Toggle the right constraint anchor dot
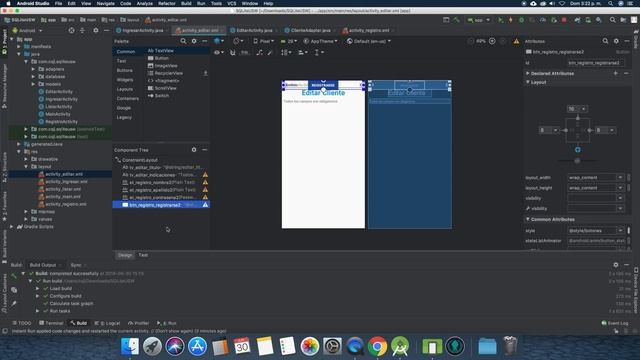 [589, 130]
